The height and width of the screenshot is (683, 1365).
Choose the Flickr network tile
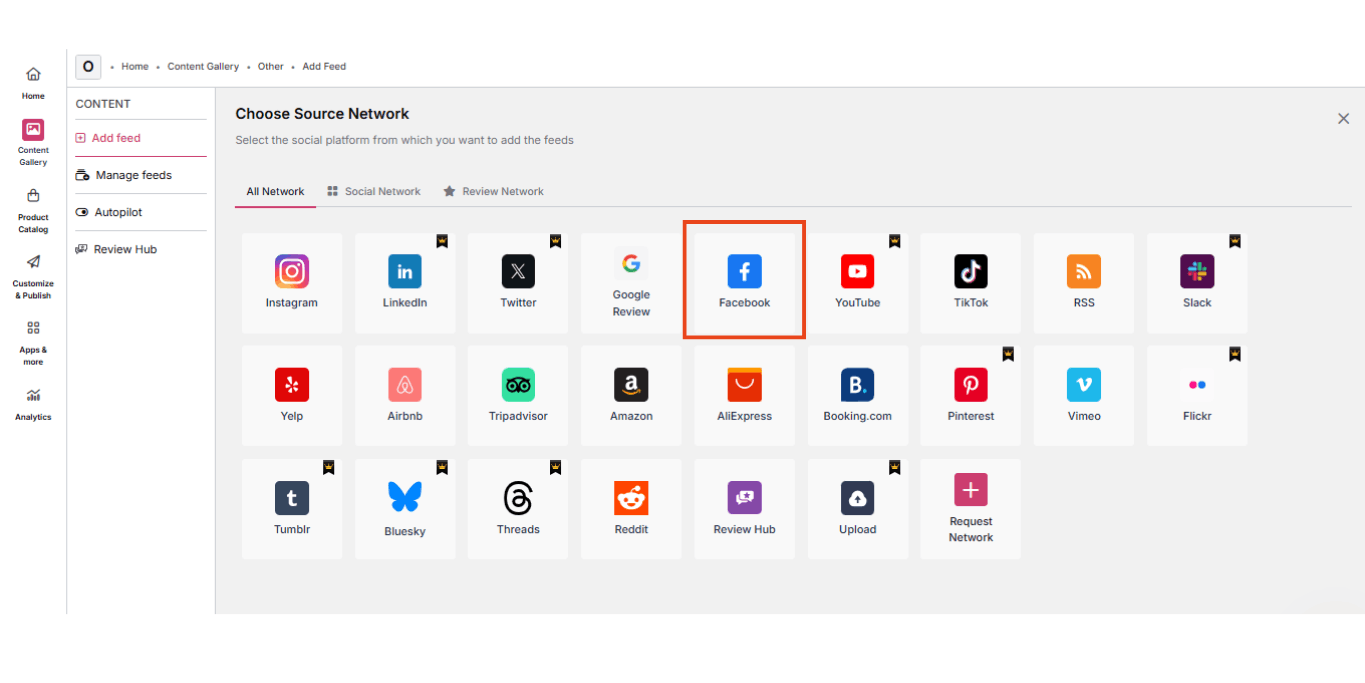(x=1197, y=396)
